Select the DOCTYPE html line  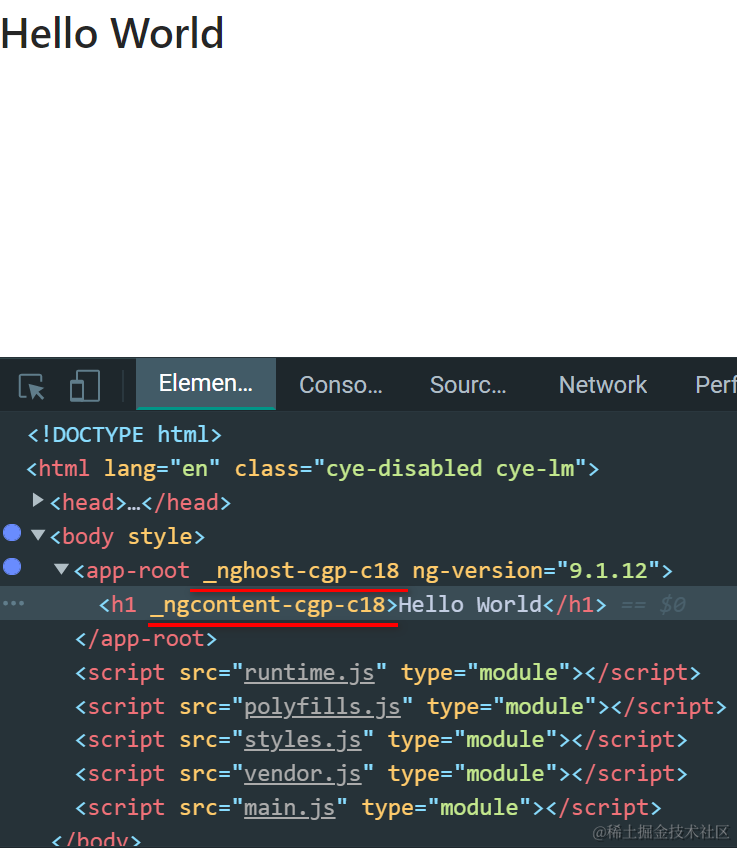click(124, 435)
